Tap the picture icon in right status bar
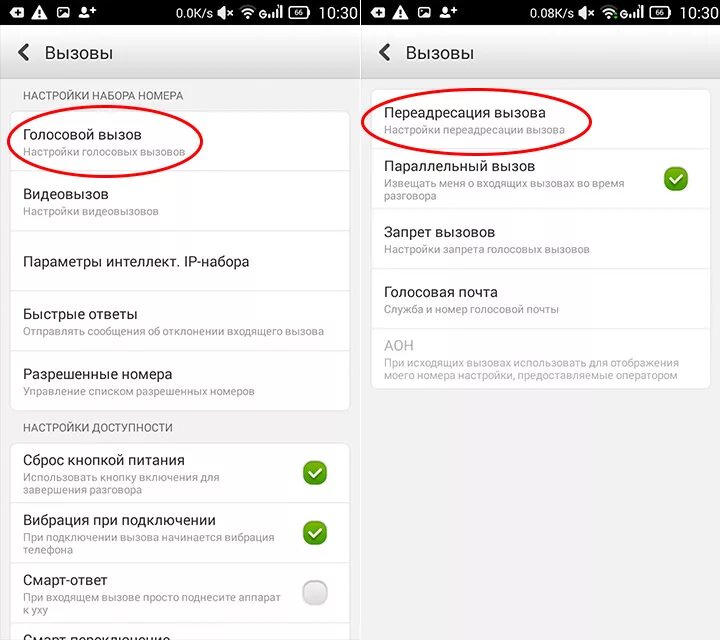Image resolution: width=720 pixels, height=640 pixels. click(x=424, y=12)
